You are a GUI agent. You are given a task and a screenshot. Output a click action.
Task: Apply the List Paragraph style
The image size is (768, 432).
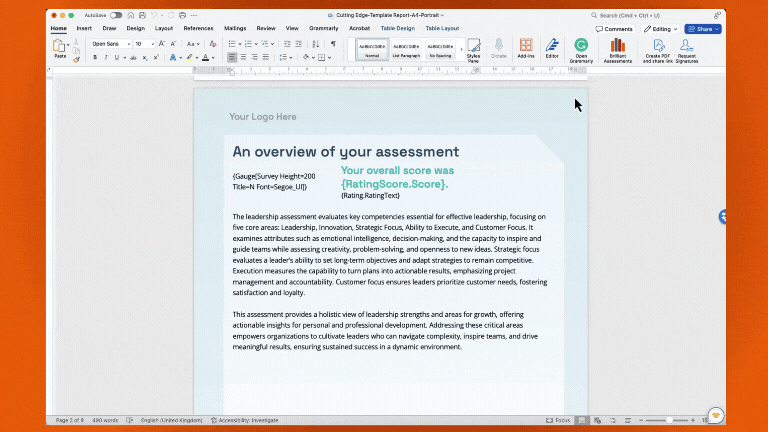click(406, 49)
